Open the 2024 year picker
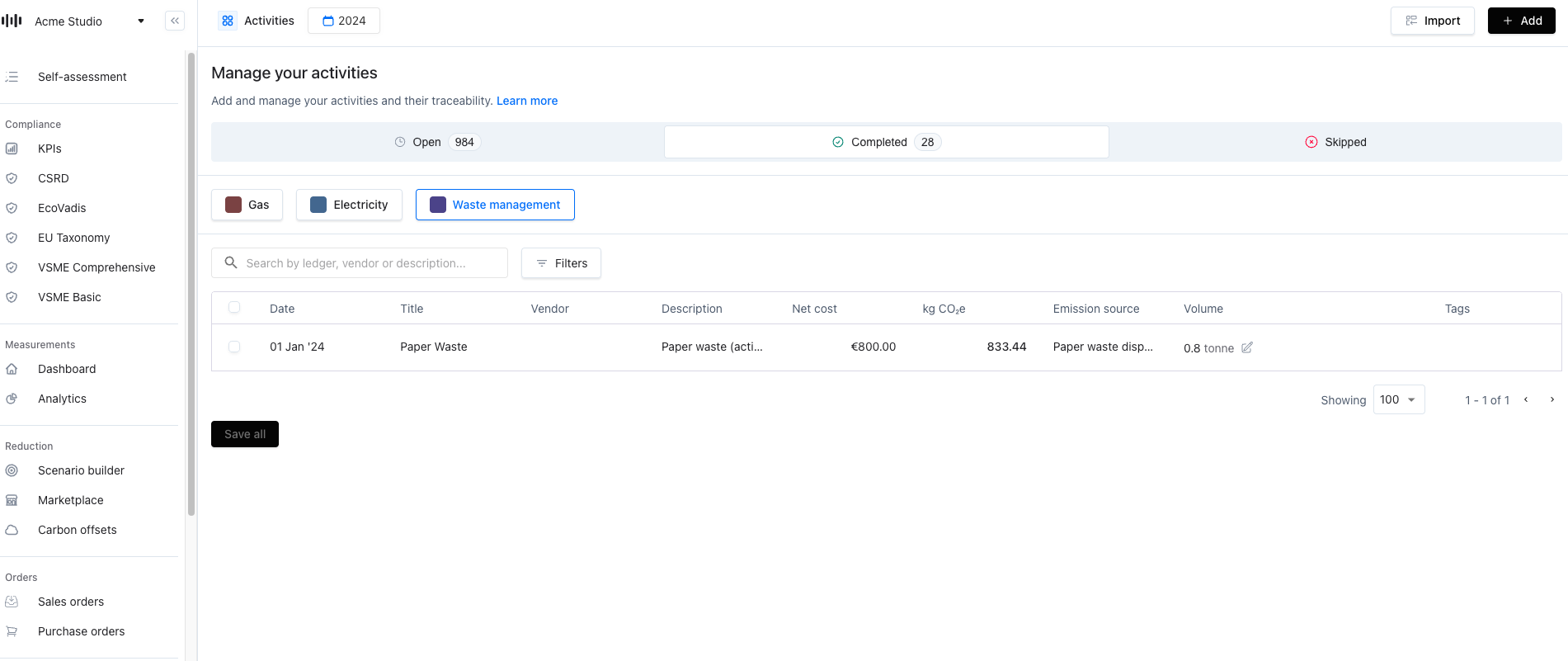The image size is (1568, 661). pos(344,21)
